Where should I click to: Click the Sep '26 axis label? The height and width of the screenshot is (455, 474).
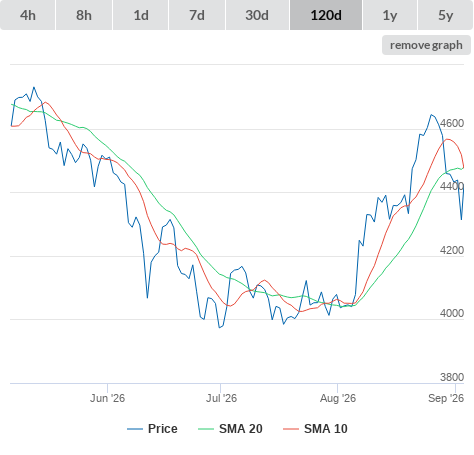point(446,398)
